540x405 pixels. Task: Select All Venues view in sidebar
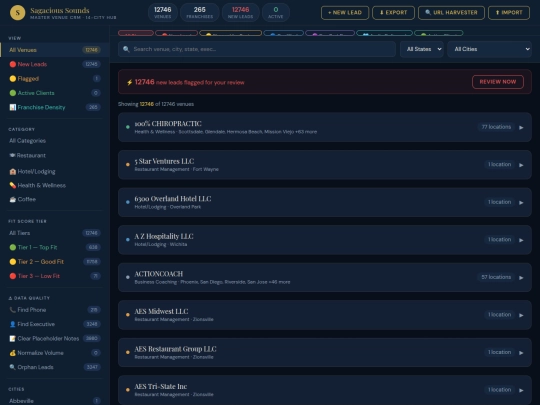click(x=55, y=50)
